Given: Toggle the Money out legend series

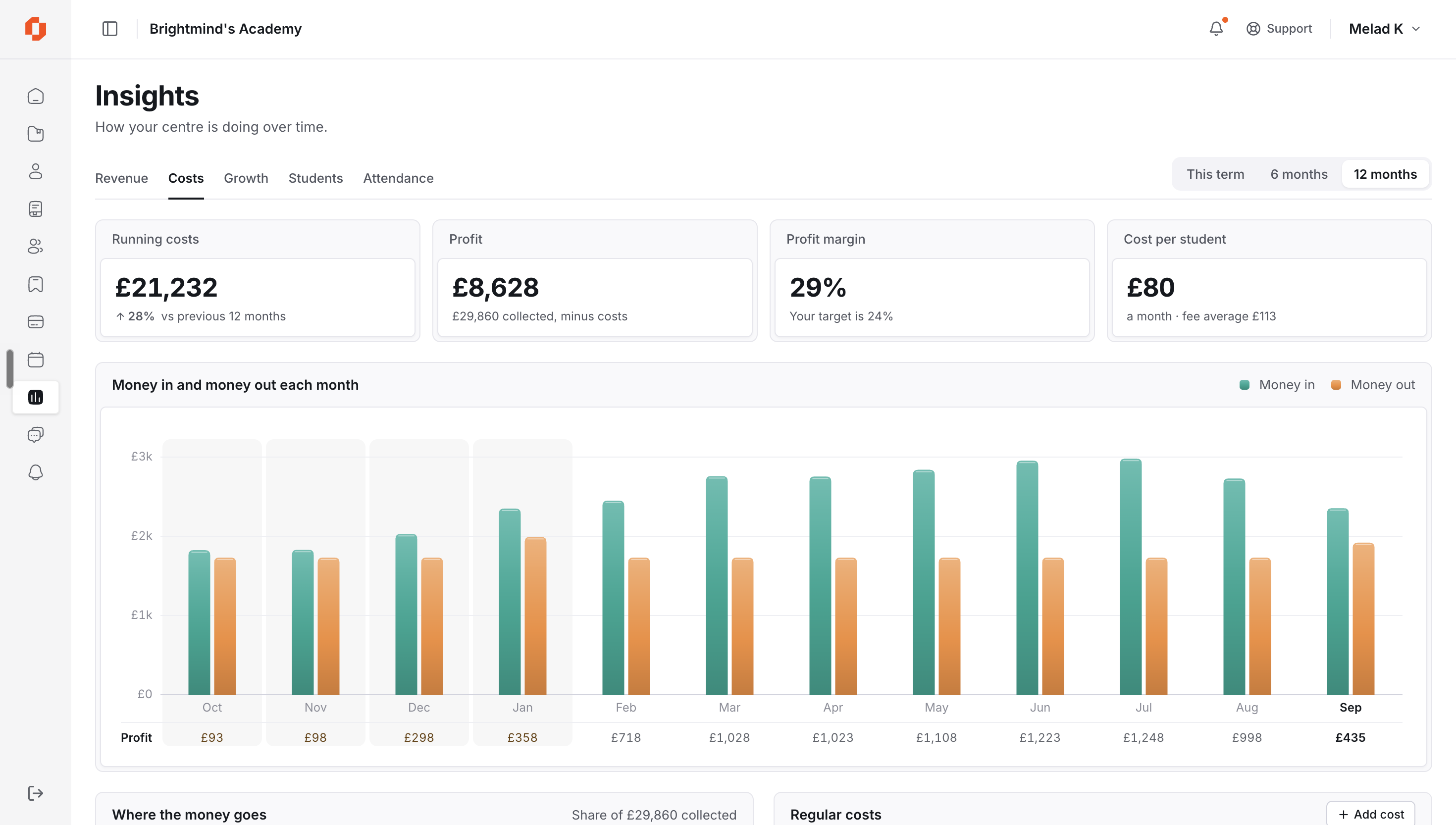Looking at the screenshot, I should pyautogui.click(x=1373, y=385).
